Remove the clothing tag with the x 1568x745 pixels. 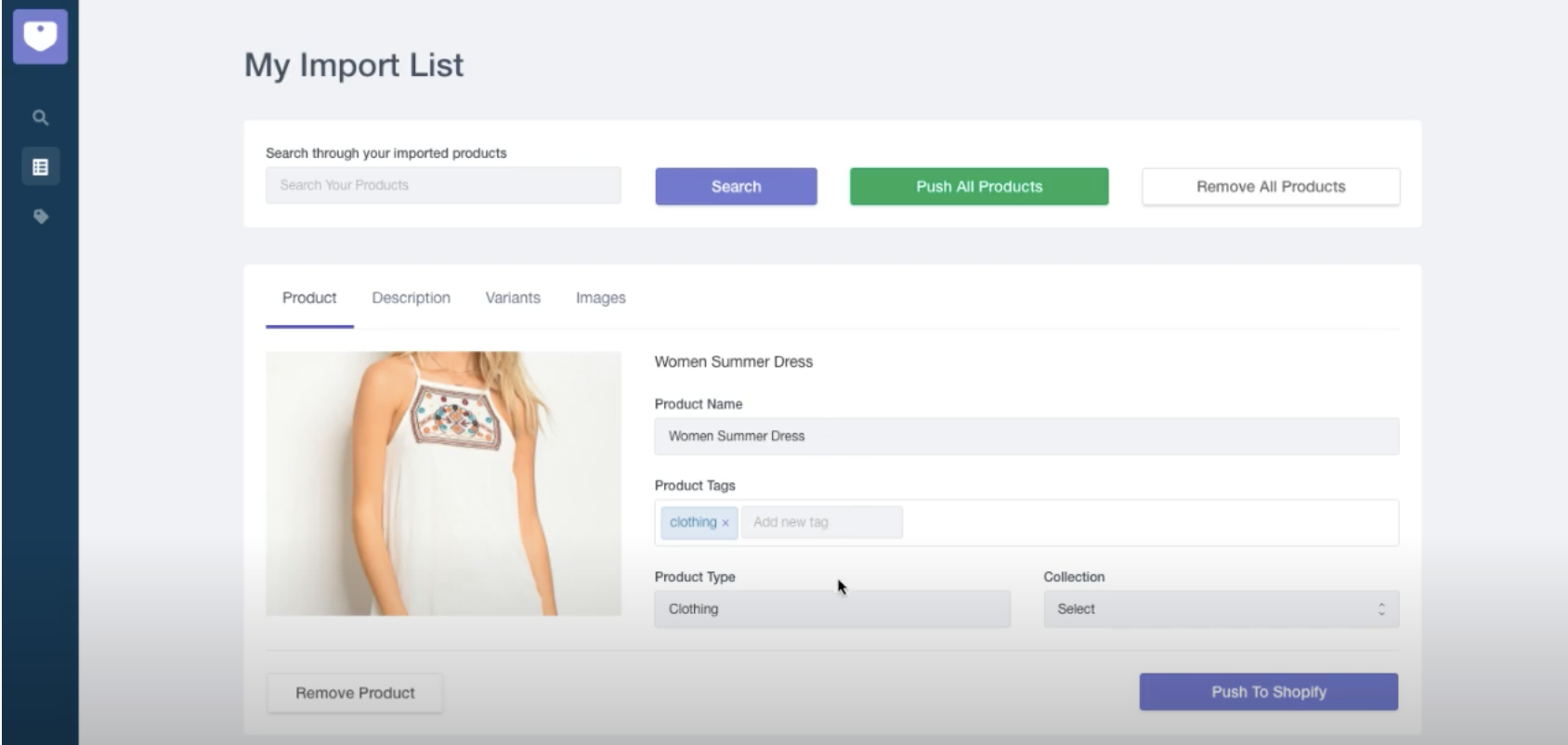click(x=725, y=523)
